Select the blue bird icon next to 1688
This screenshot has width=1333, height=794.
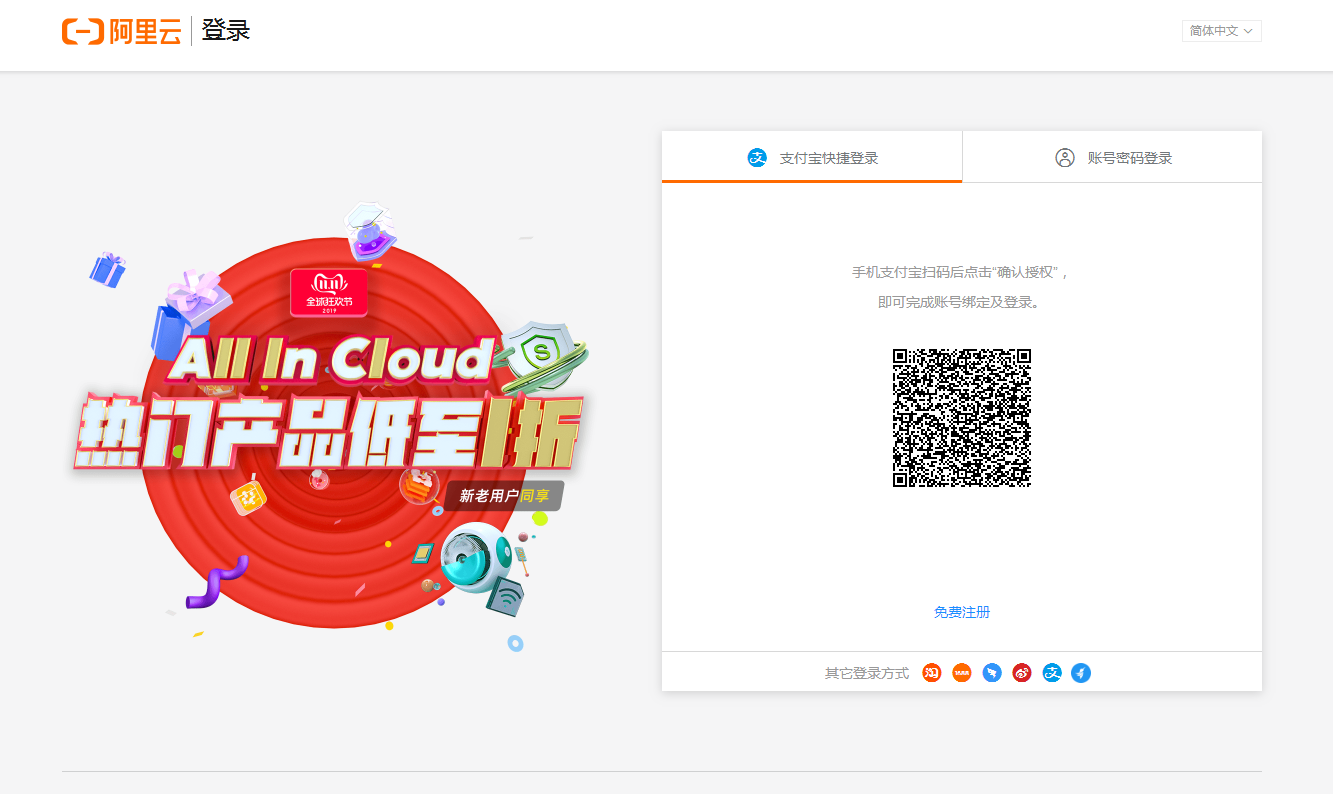point(992,673)
